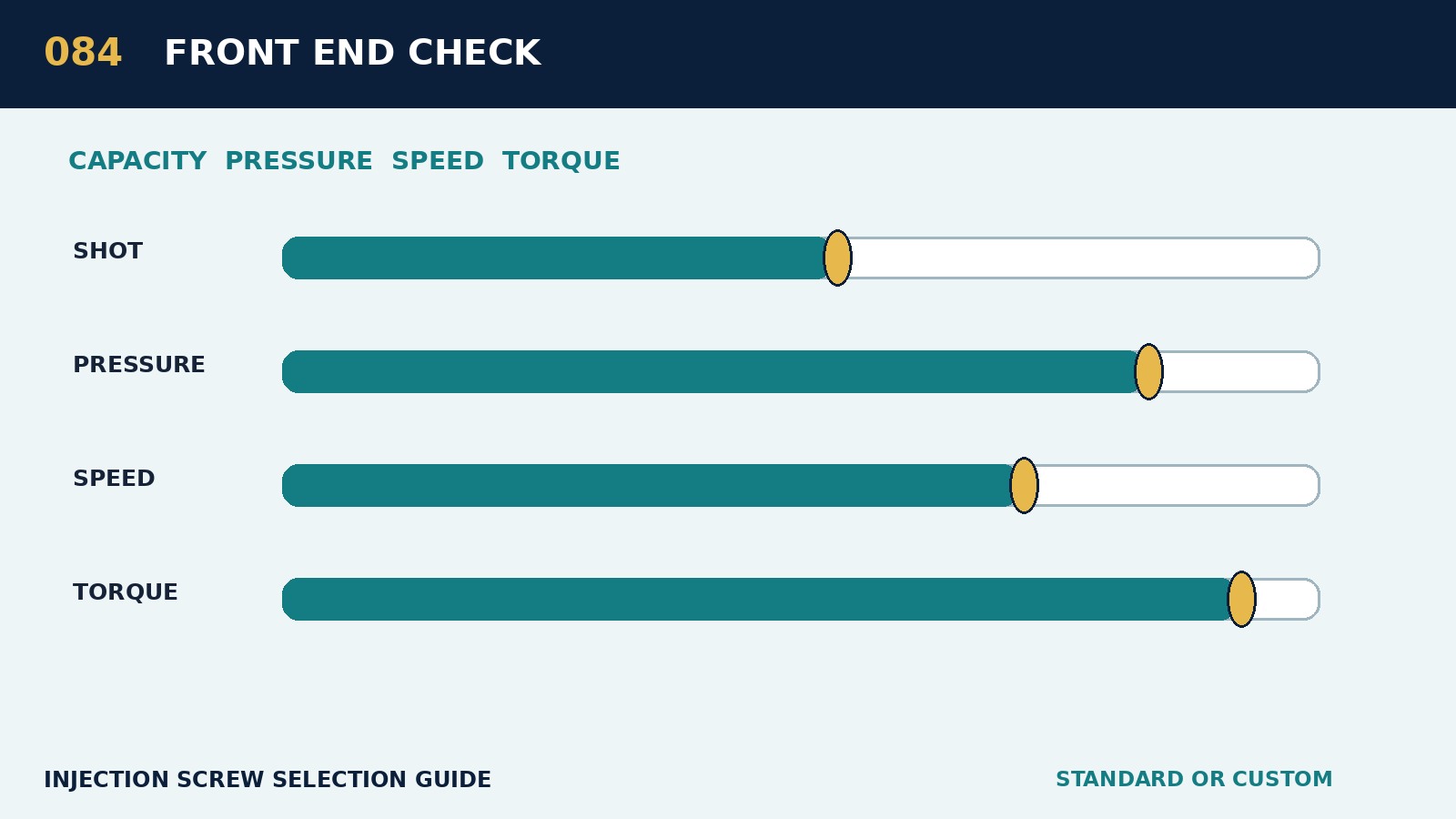1456x819 pixels.
Task: Select the TORQUE heading tab at top
Action: click(x=561, y=161)
